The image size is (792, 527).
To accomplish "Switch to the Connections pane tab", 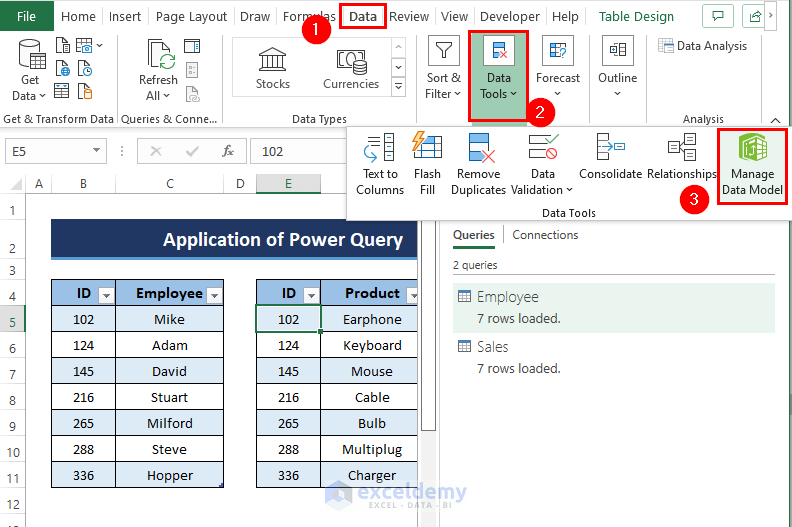I will [x=545, y=235].
